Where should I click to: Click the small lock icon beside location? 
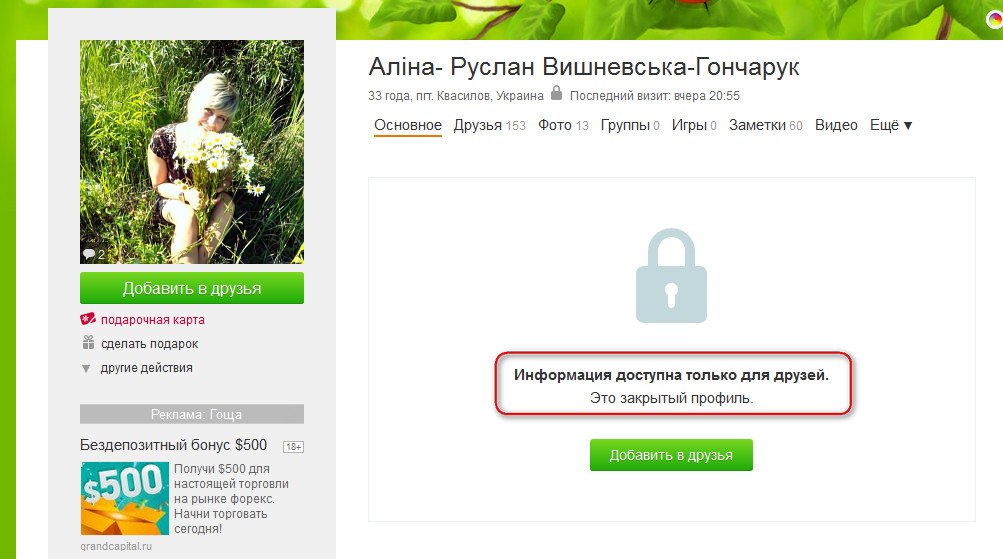557,93
